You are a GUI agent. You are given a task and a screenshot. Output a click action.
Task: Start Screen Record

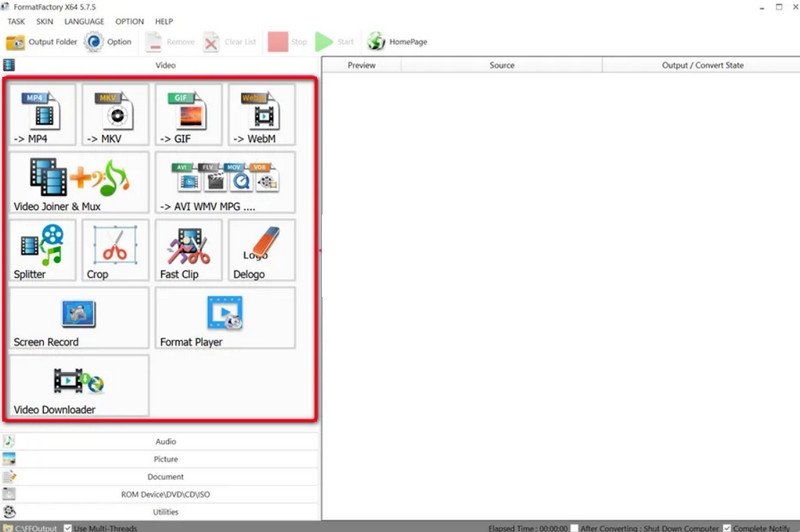[79, 318]
